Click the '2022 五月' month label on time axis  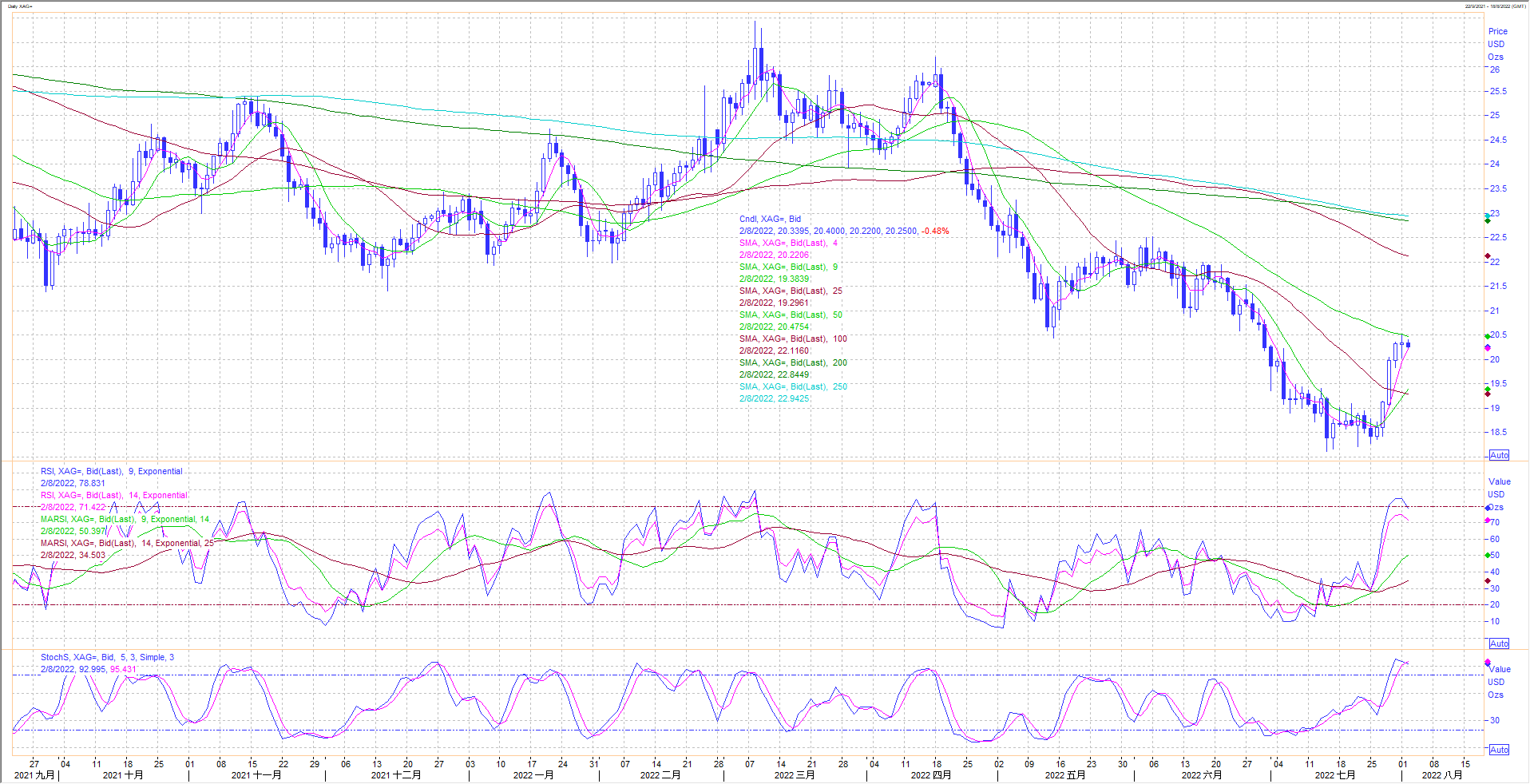[1065, 774]
